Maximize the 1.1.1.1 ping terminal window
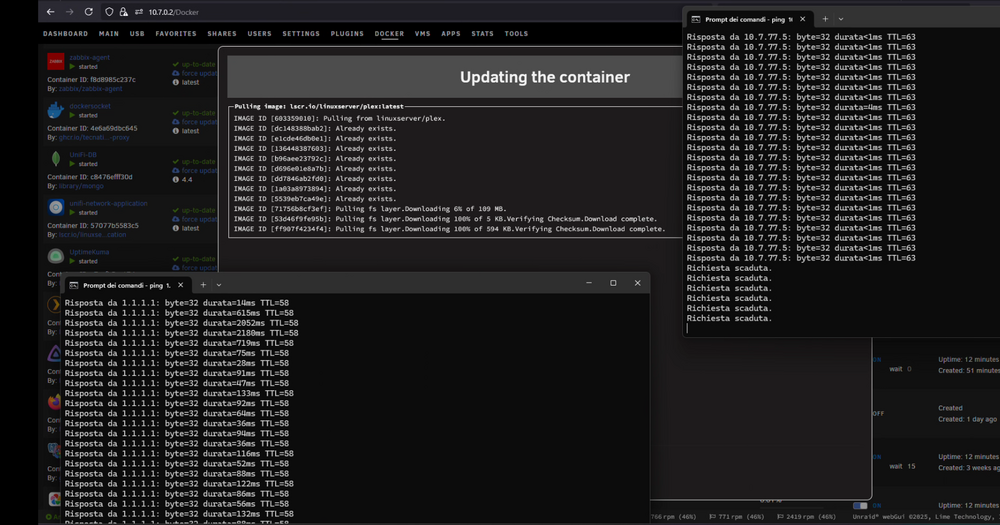 click(x=613, y=283)
